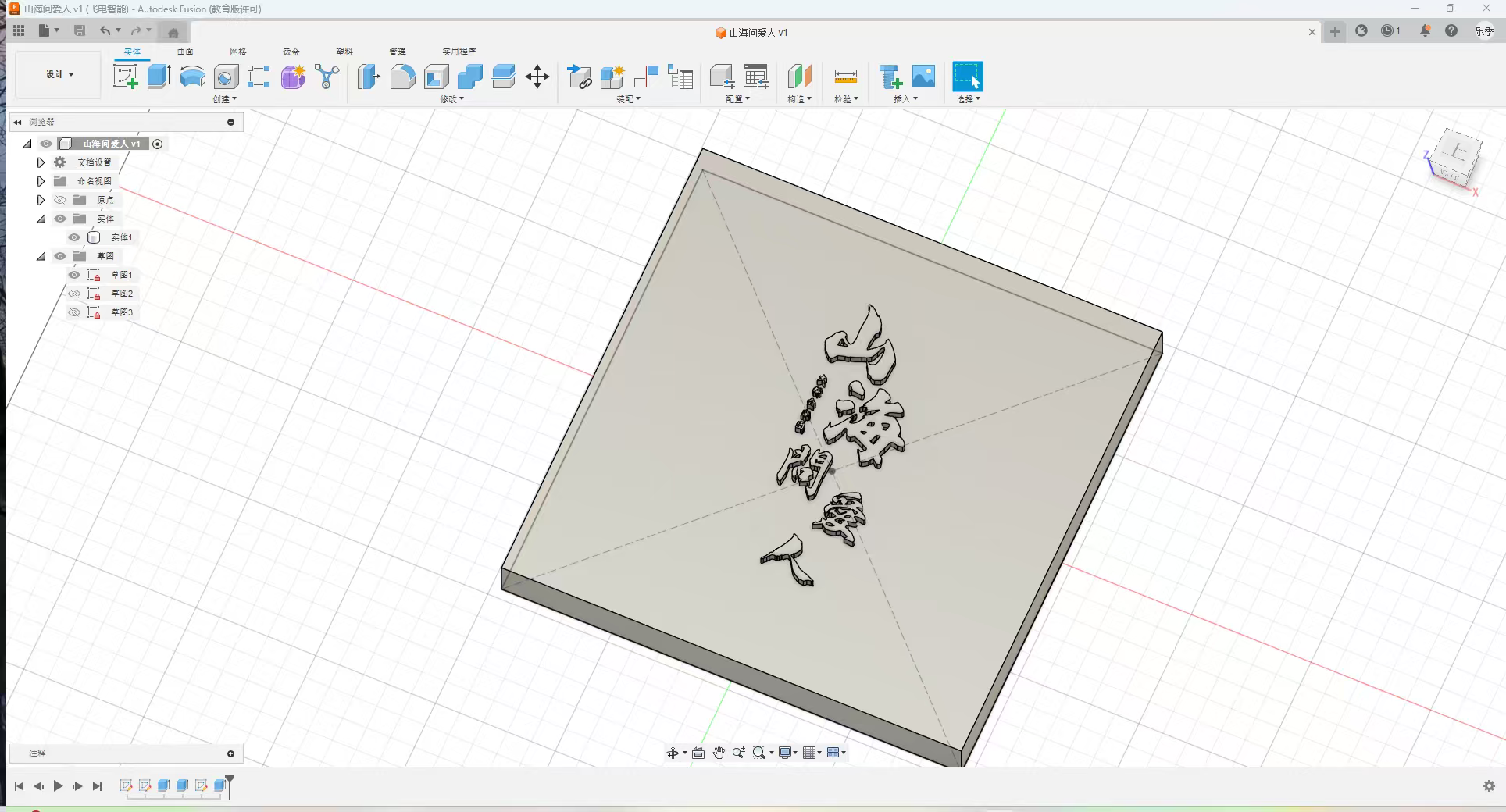Toggle visibility of the 原点 folder
The width and height of the screenshot is (1506, 812).
point(60,200)
